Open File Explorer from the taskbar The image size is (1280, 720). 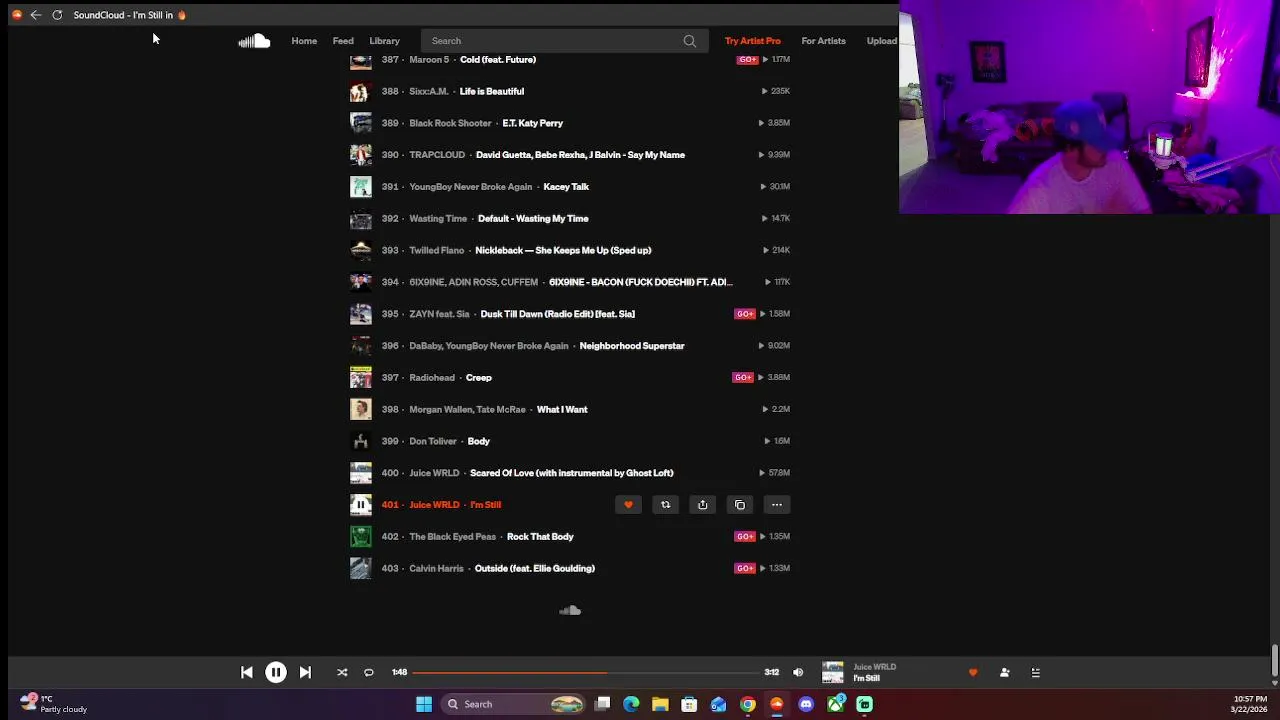(x=660, y=704)
